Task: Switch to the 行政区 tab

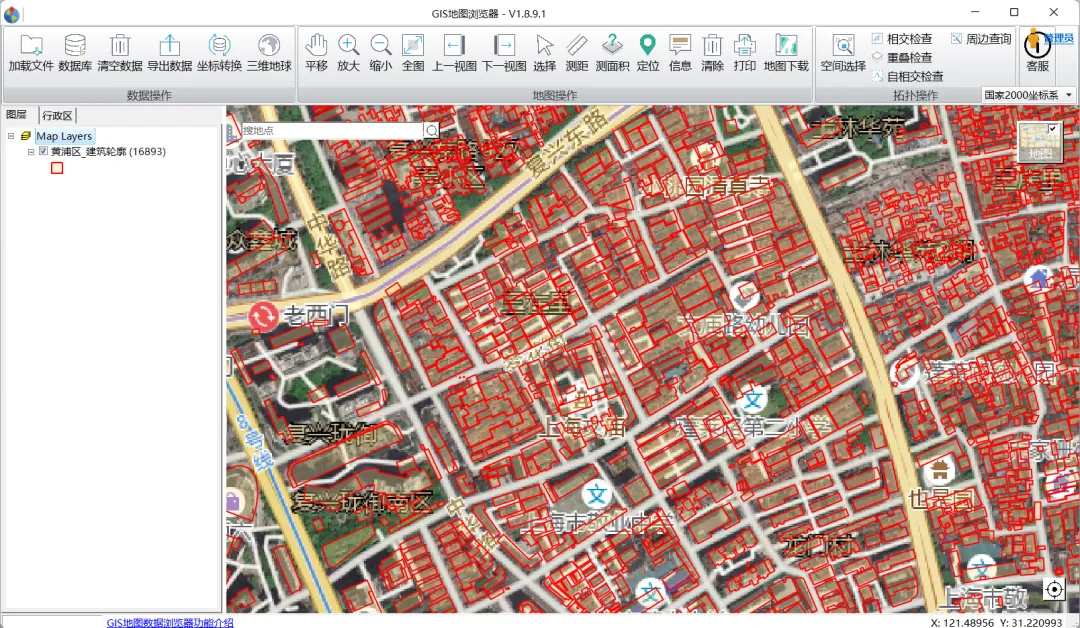Action: coord(57,115)
